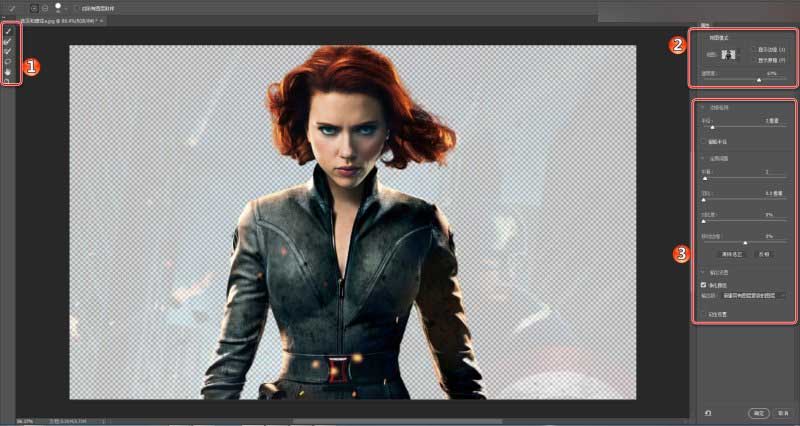Click the Properties panel title tab

705,25
